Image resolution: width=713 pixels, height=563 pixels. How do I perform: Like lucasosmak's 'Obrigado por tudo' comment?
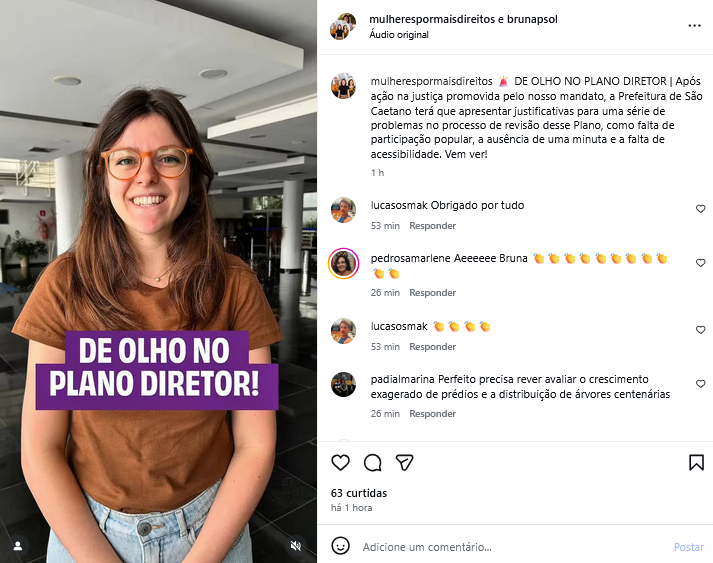coord(700,209)
